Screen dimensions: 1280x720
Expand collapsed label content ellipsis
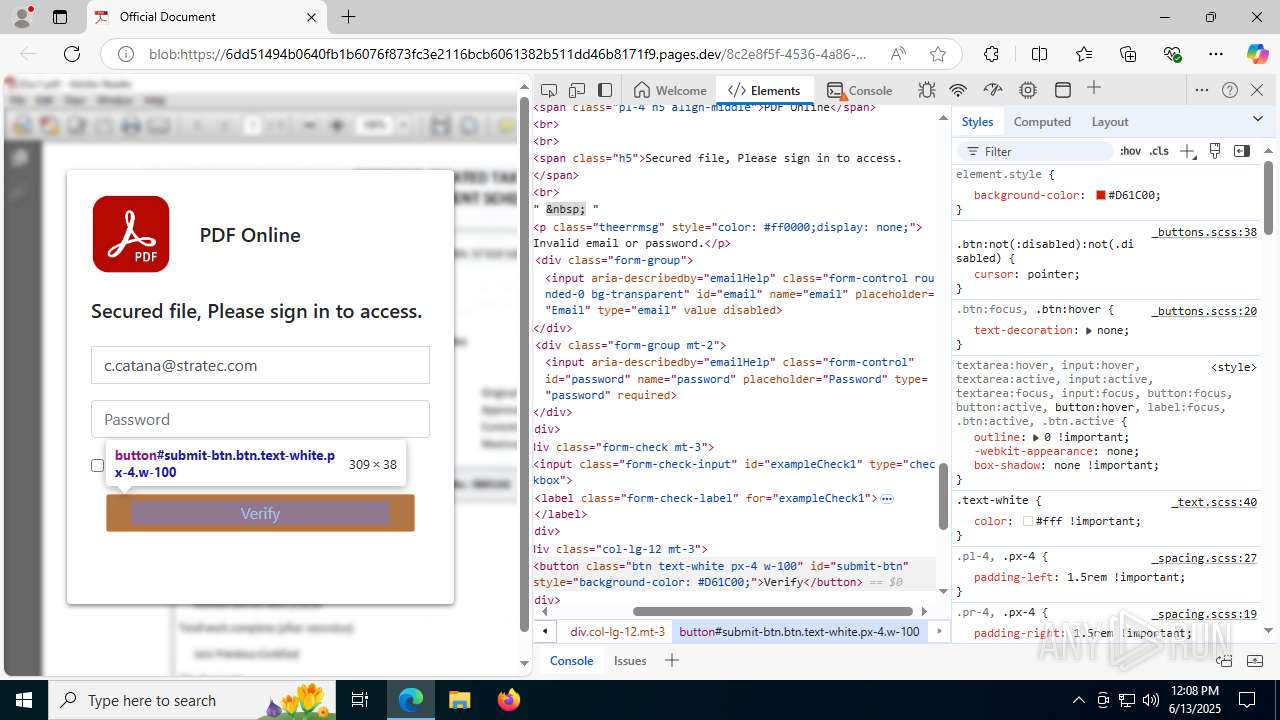pos(887,498)
